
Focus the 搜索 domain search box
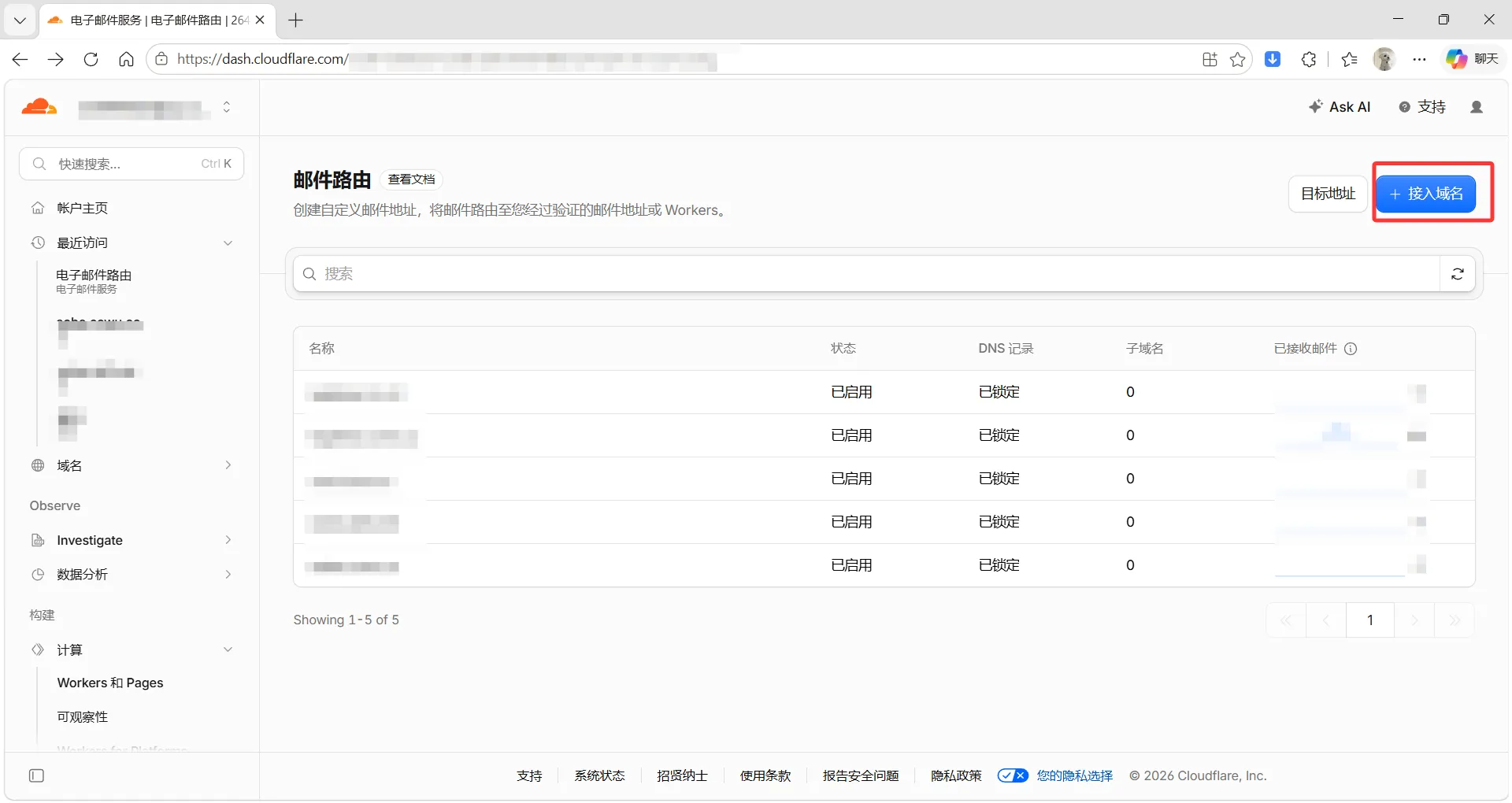click(866, 274)
